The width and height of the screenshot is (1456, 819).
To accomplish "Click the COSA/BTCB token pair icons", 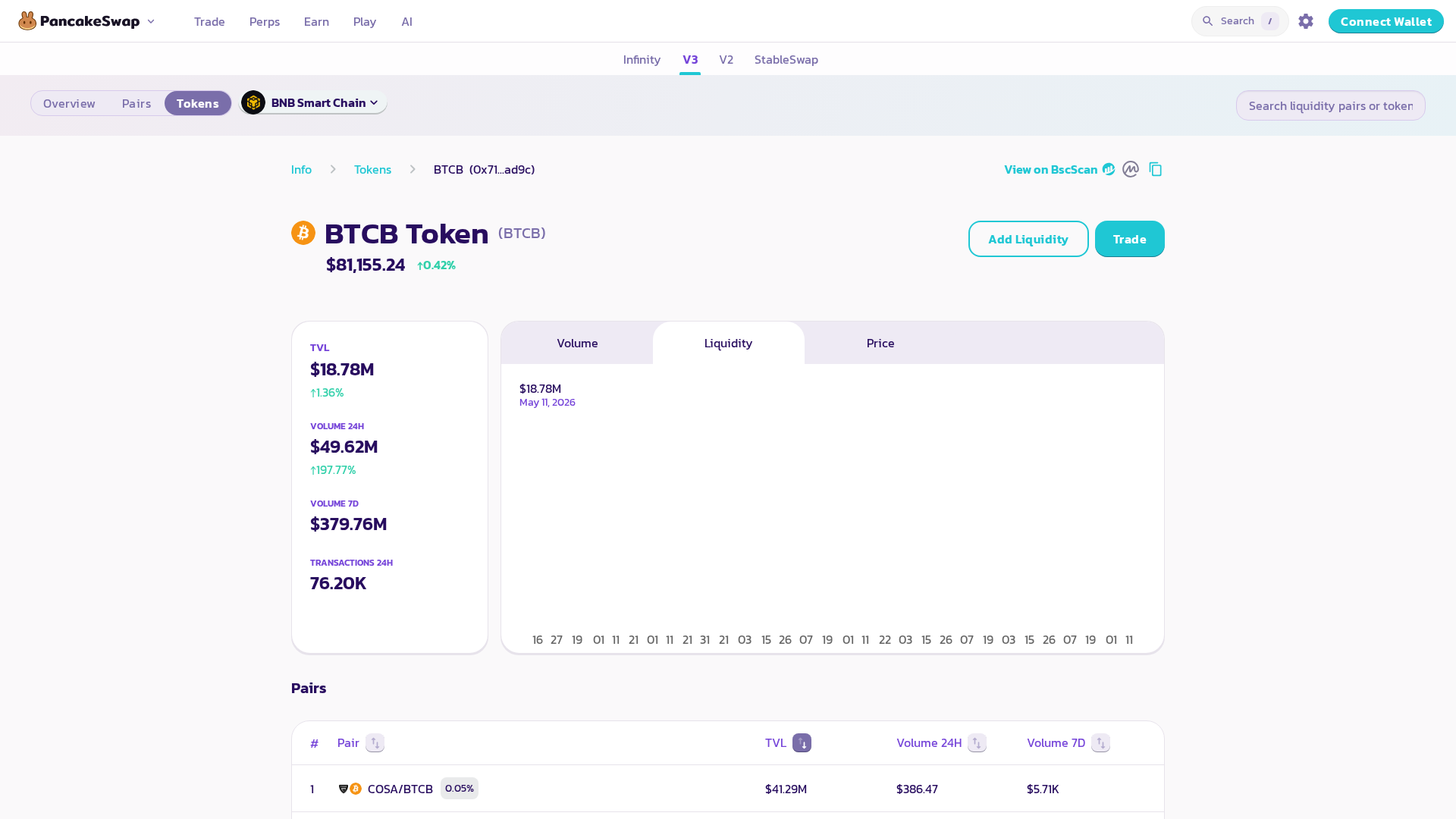I will [350, 789].
